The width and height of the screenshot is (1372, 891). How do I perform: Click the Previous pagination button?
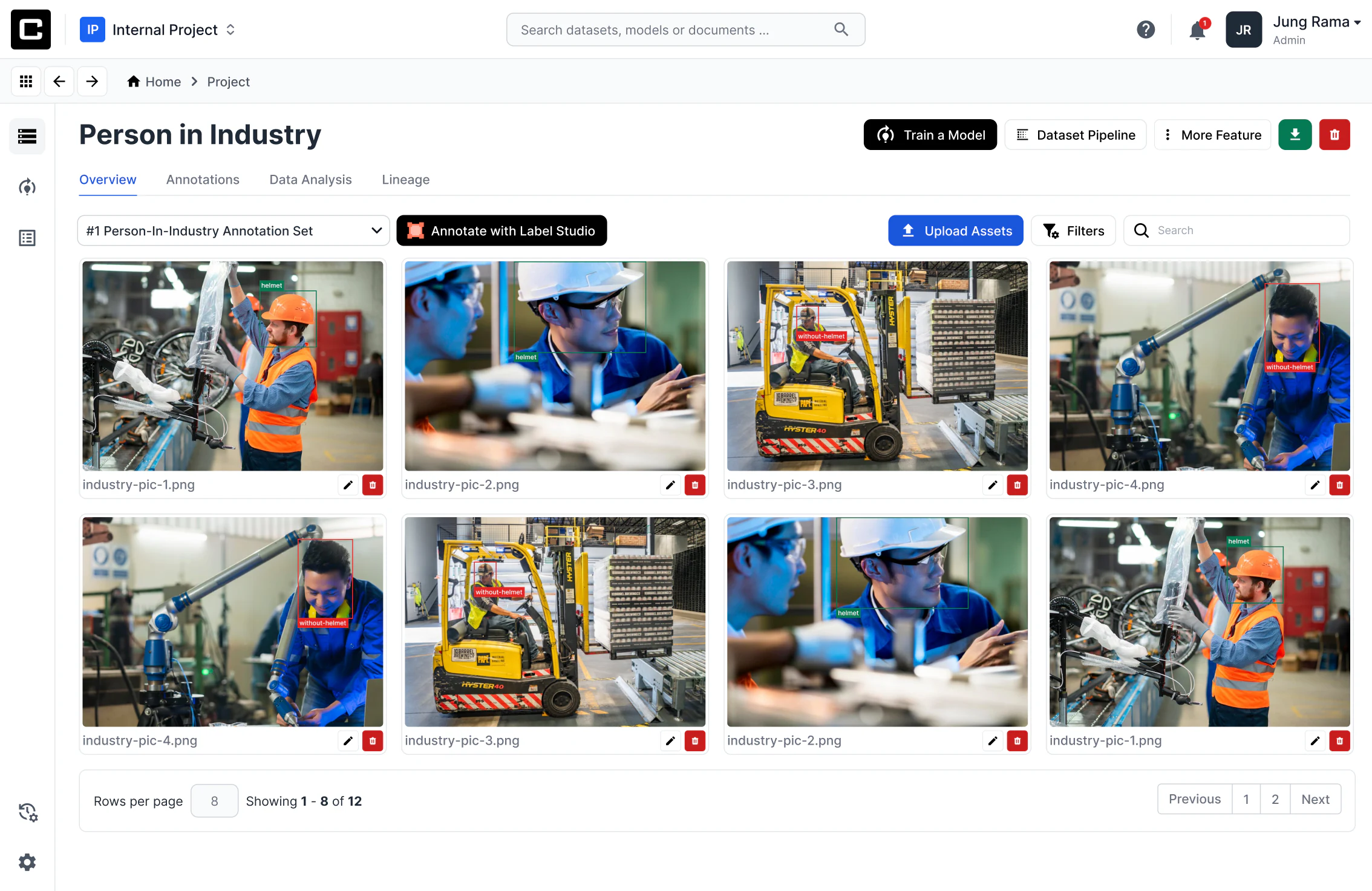point(1195,799)
